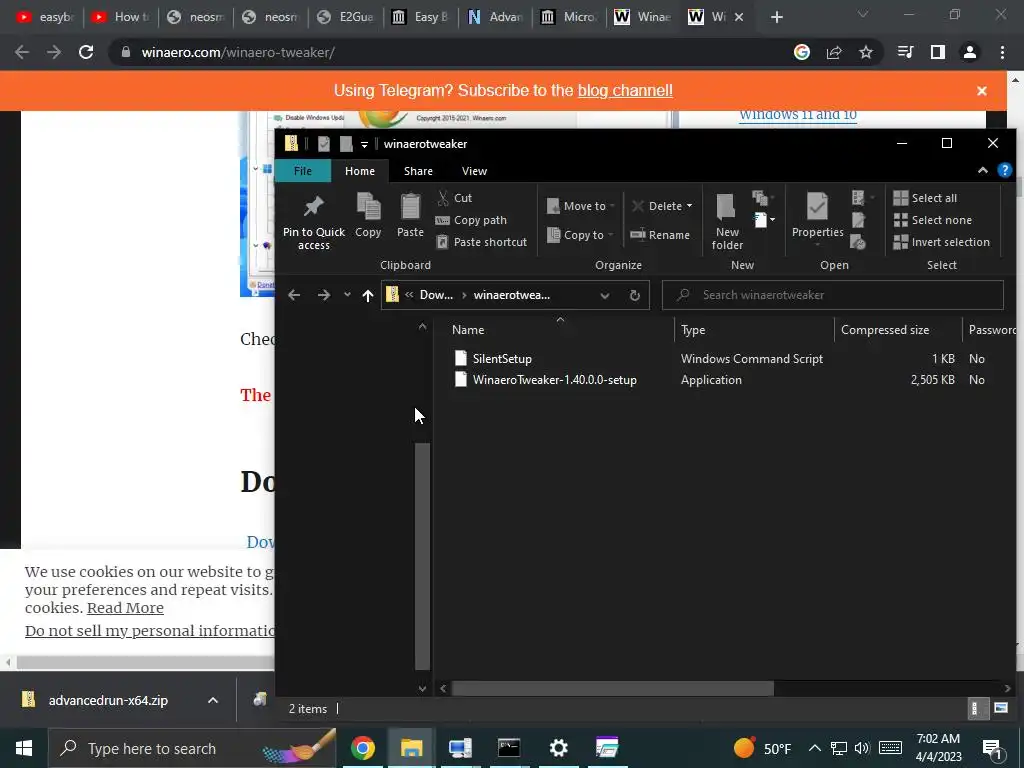Screen dimensions: 1024x768
Task: Click the navigation pane vertical scrollbar
Action: tap(423, 556)
